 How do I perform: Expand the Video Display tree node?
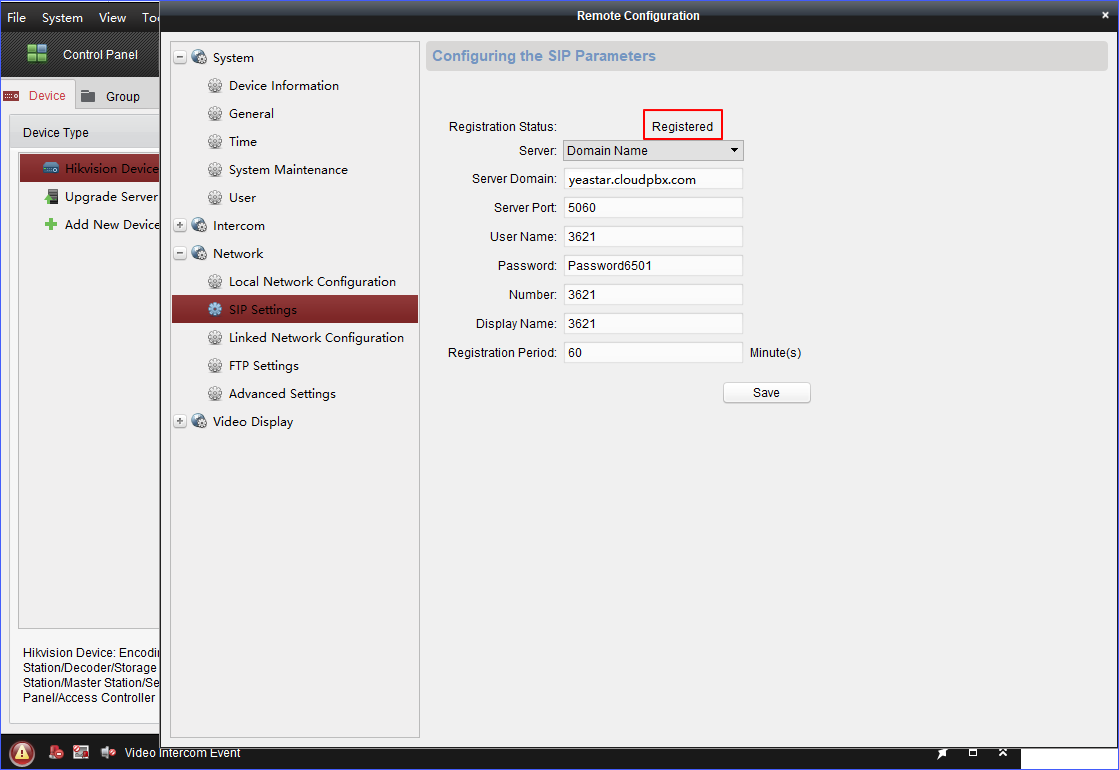[180, 422]
